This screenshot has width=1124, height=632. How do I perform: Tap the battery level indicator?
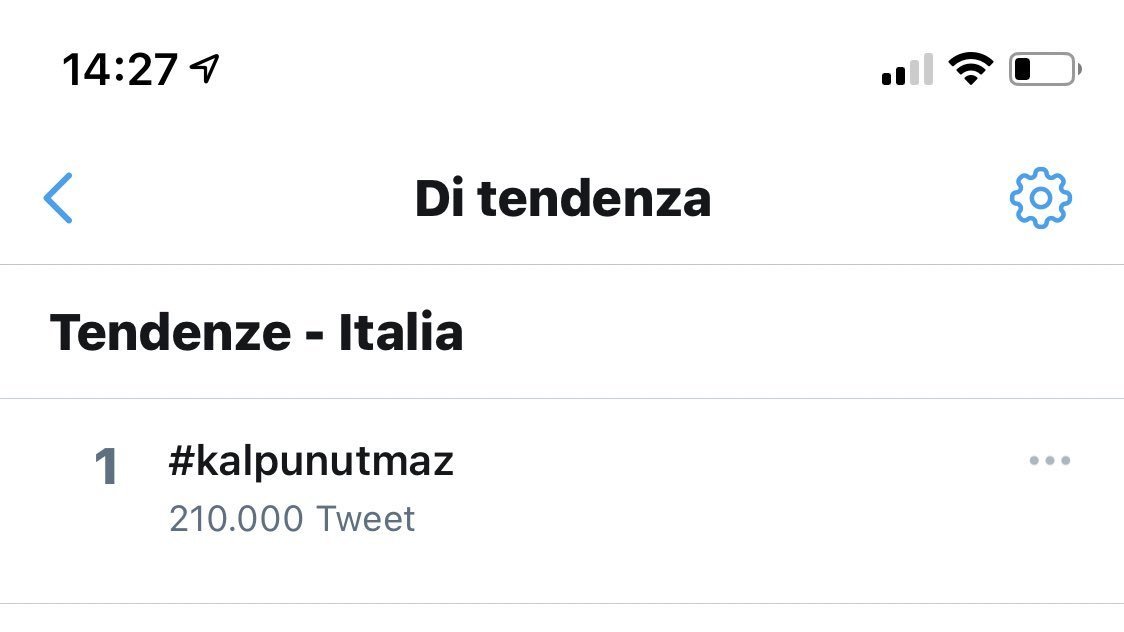pos(1044,70)
